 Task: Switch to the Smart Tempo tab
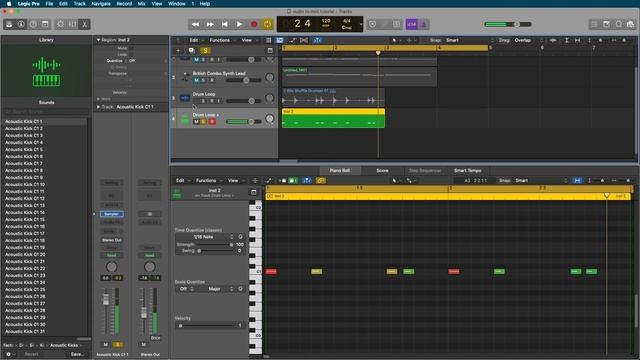(x=468, y=170)
